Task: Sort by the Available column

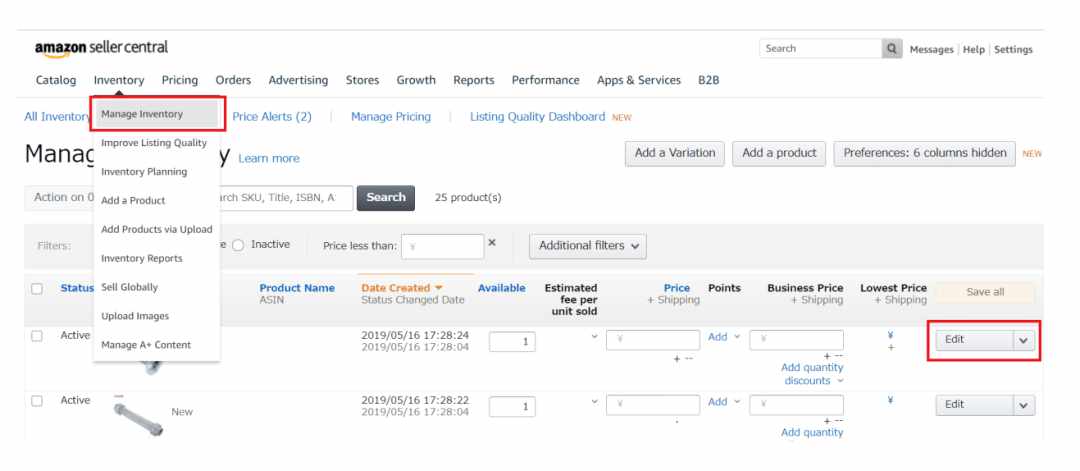Action: click(x=501, y=288)
